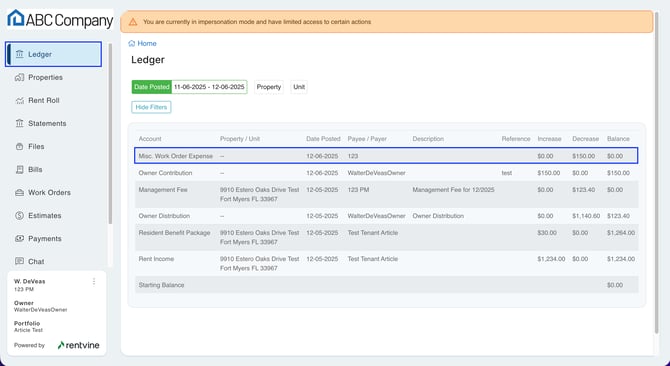
Task: Click the $1,264.00 balance value
Action: (621, 233)
